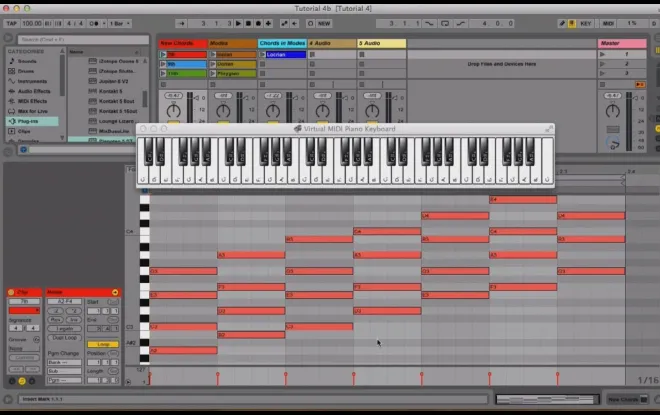Launch the 11th clip
Screen dimensions: 660x415
(163, 74)
